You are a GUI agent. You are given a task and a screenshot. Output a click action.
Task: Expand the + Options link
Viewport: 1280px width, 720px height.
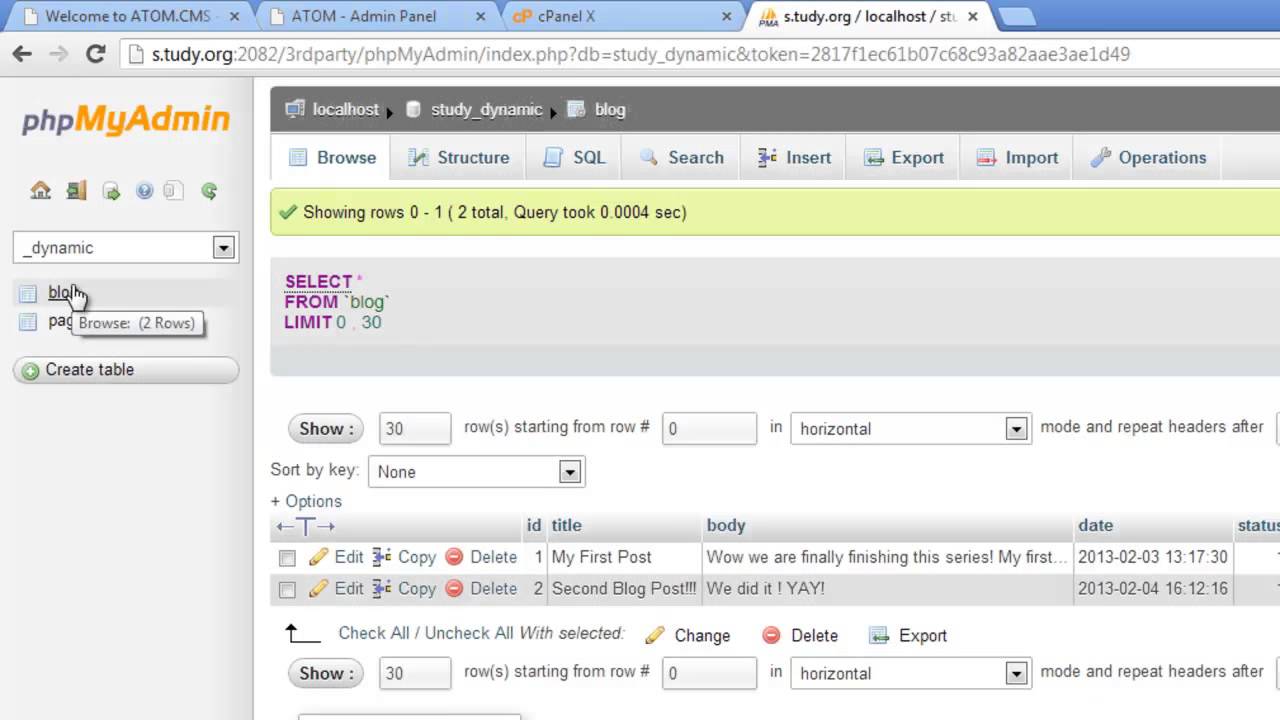[306, 501]
